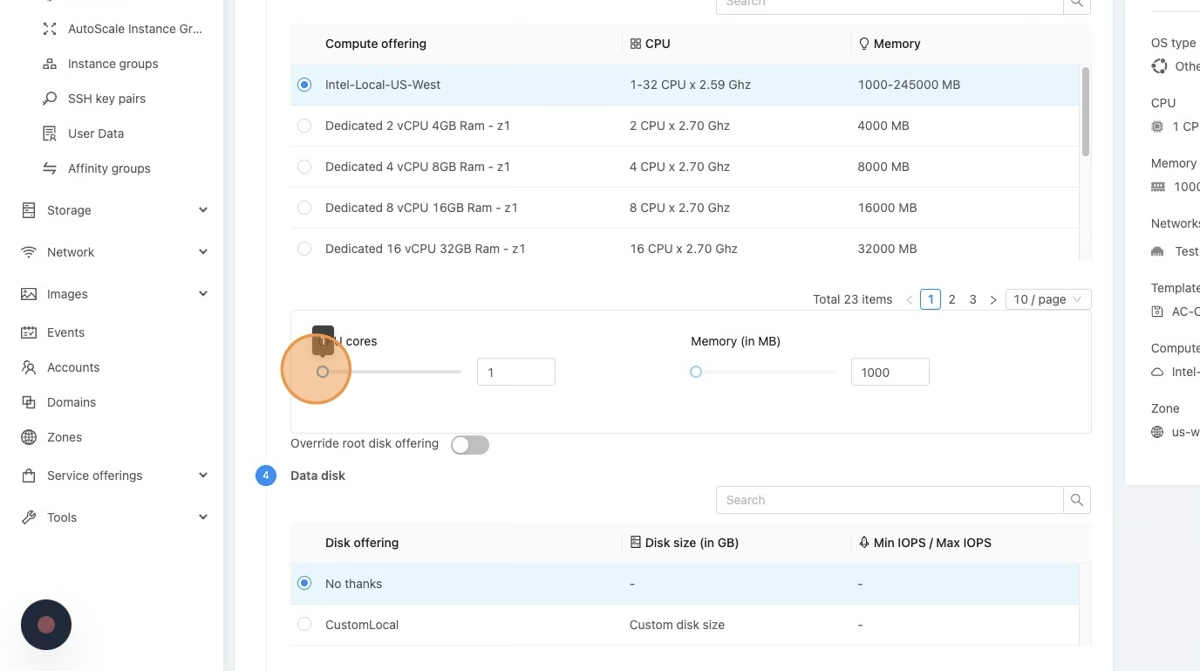Expand the Storage sidebar menu

click(112, 211)
